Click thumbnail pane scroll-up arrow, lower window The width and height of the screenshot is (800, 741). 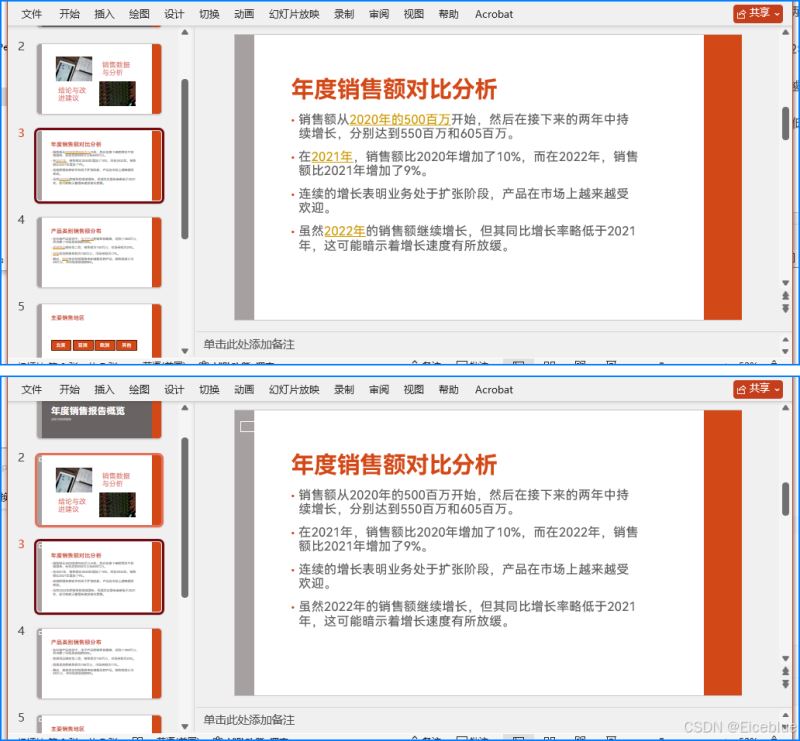click(x=185, y=408)
